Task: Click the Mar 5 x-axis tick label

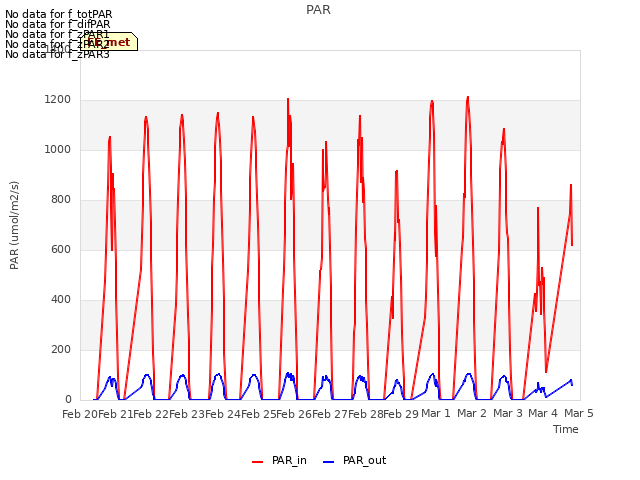Action: click(x=578, y=413)
